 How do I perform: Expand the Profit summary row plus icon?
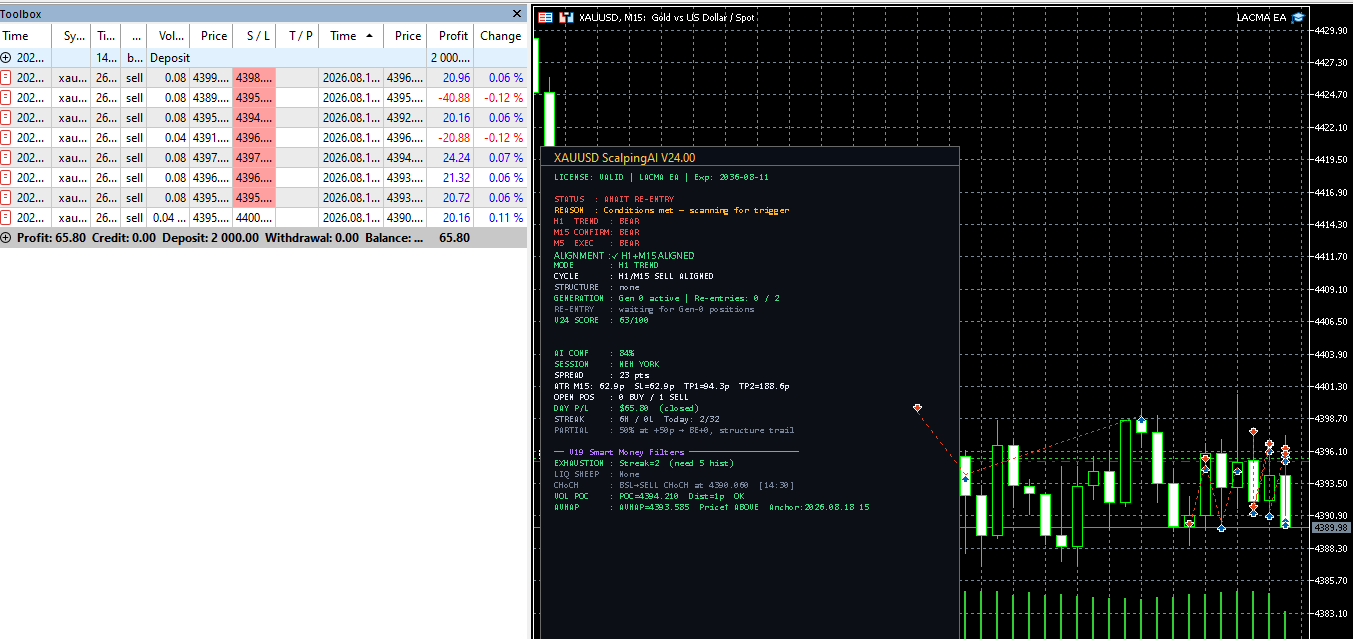pyautogui.click(x=6, y=238)
